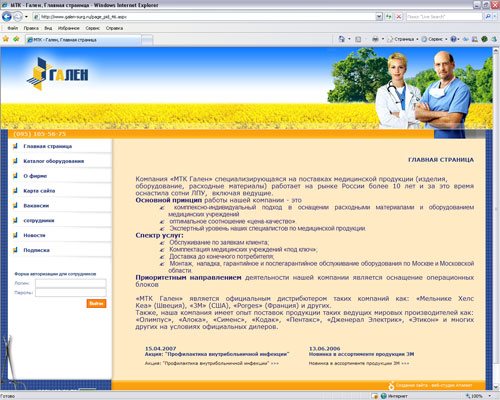Click the green Refresh page icon
Viewport: 500px width, 400px height.
point(389,16)
